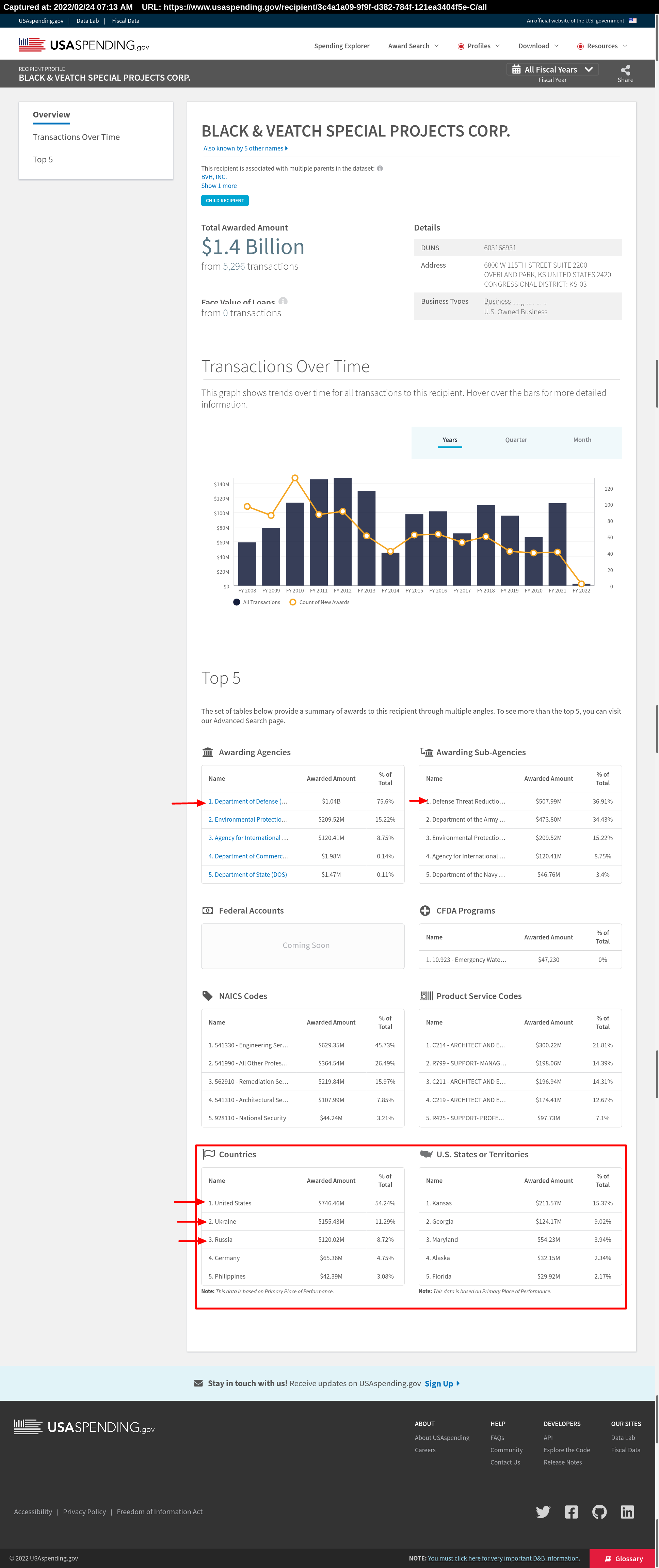Switch to the Quarter tab

coord(516,440)
